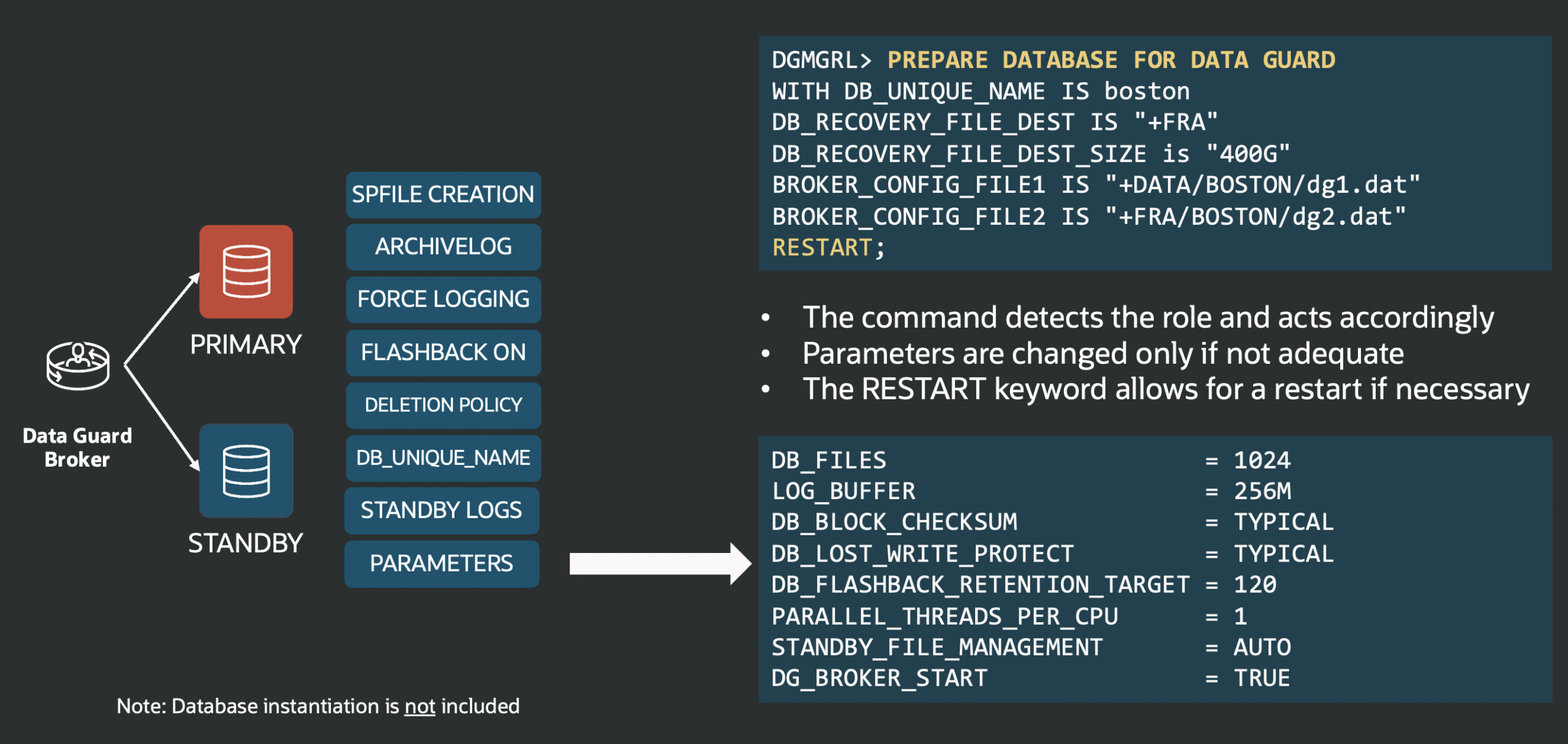Click the red PRIMARY database icon

(246, 271)
